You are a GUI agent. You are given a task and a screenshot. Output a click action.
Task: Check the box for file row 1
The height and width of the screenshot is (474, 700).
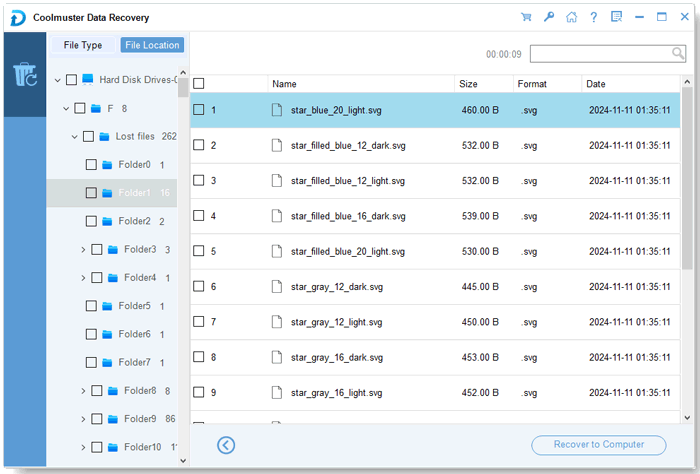[199, 110]
